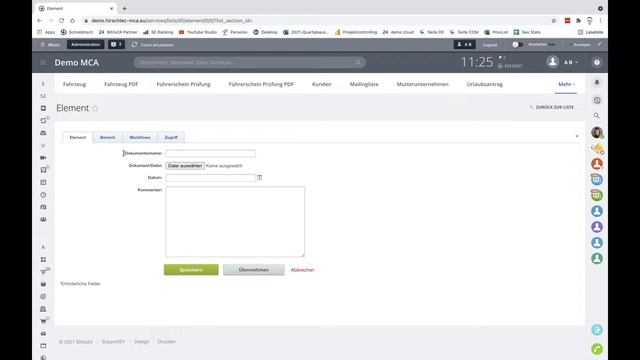
Task: Click the user profile avatar in header
Action: [552, 62]
